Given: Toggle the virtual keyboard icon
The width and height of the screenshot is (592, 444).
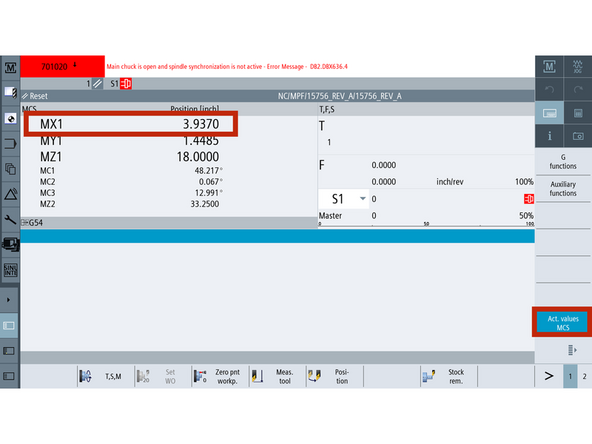Looking at the screenshot, I should pos(549,113).
